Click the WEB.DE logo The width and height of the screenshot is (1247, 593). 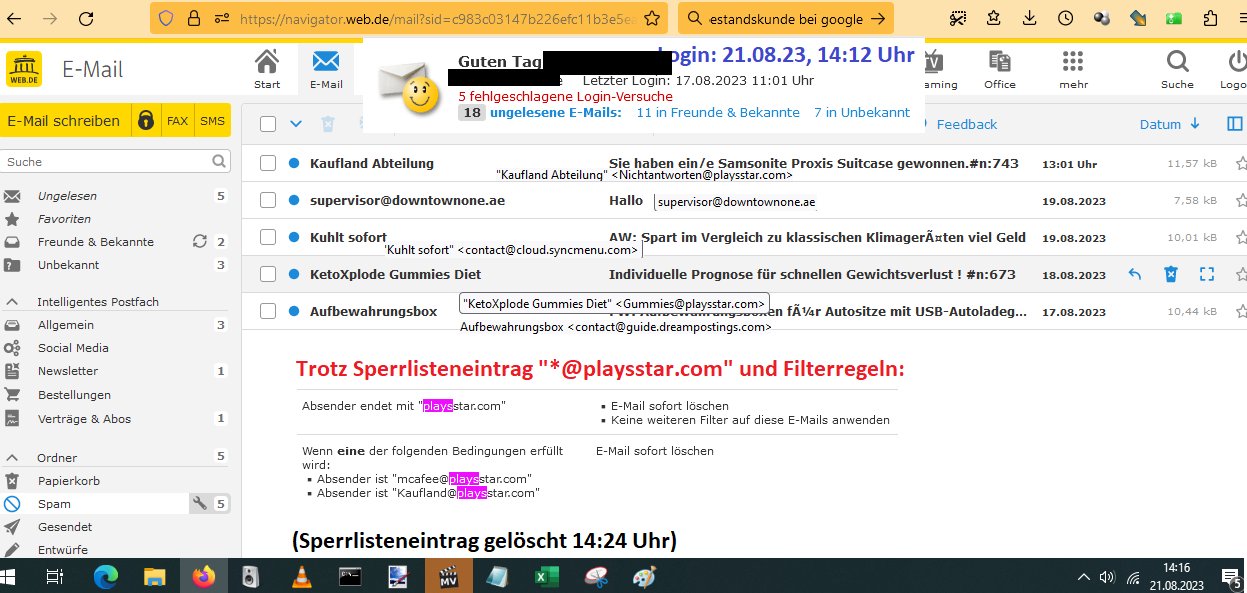coord(24,69)
